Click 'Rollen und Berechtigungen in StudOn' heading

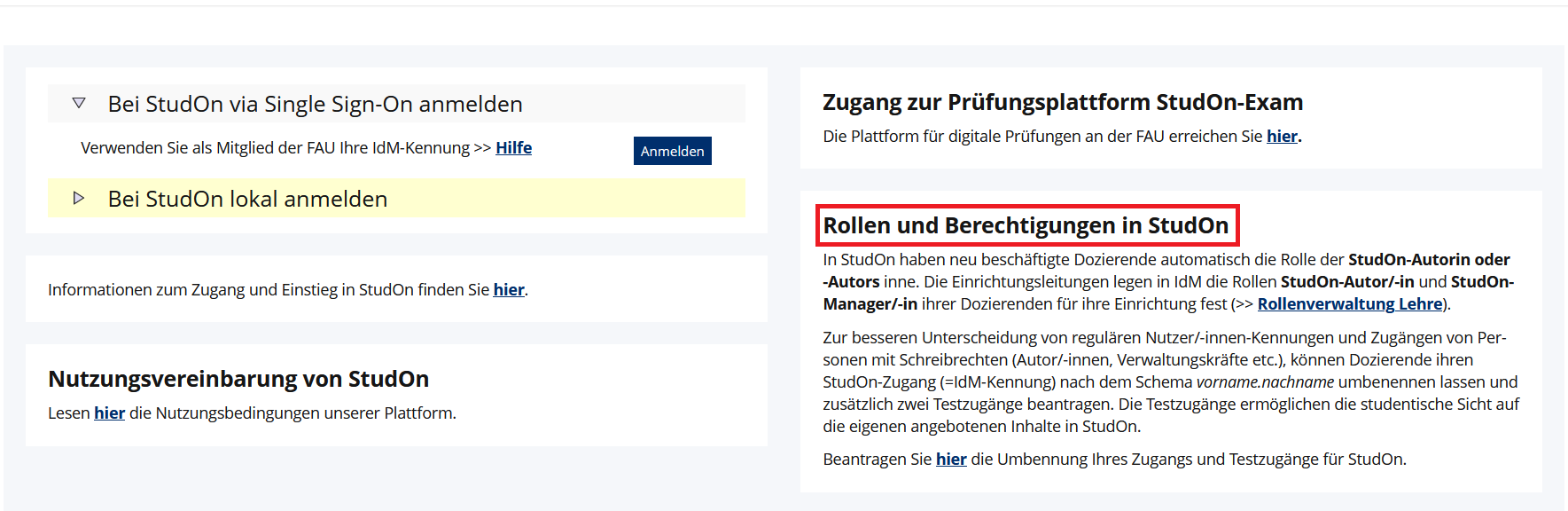1026,225
